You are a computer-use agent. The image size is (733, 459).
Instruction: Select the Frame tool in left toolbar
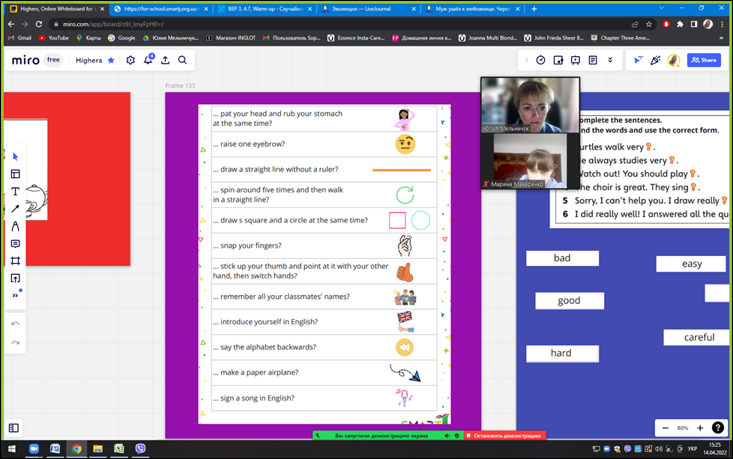(x=15, y=261)
